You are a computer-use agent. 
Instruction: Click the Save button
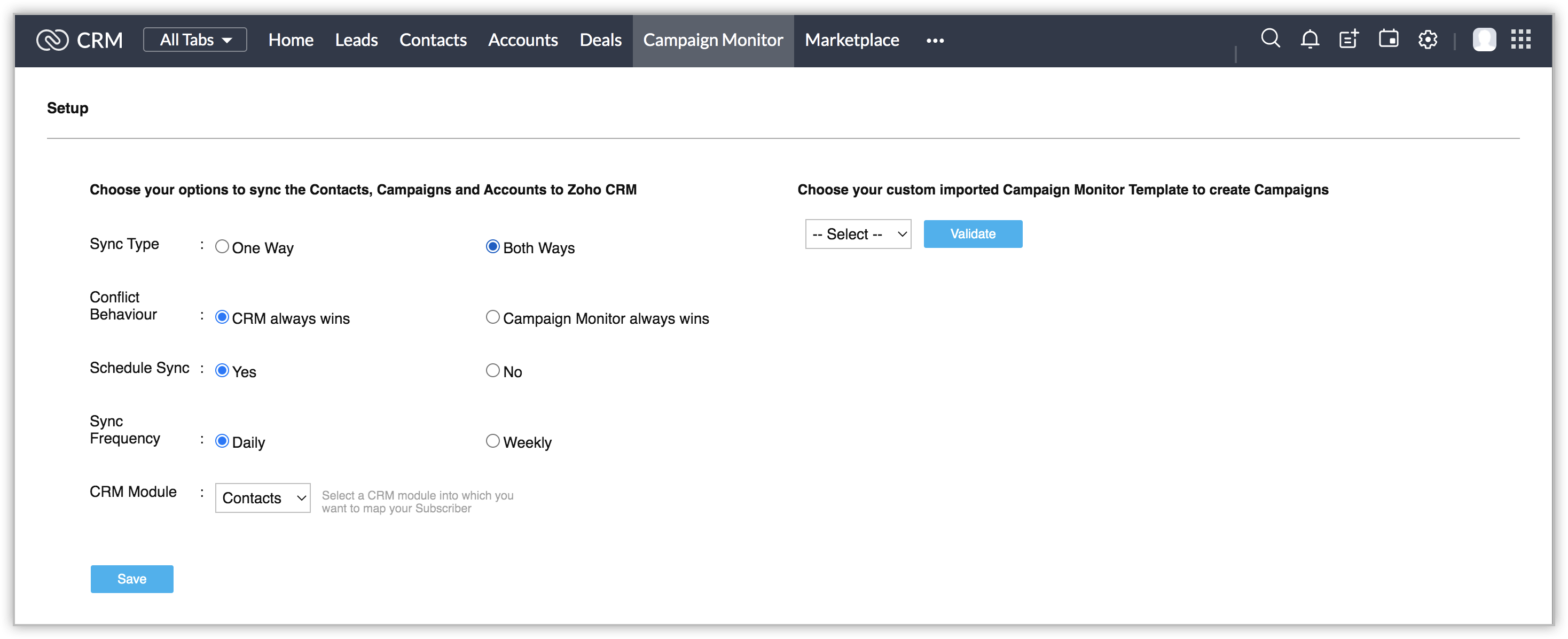(131, 578)
